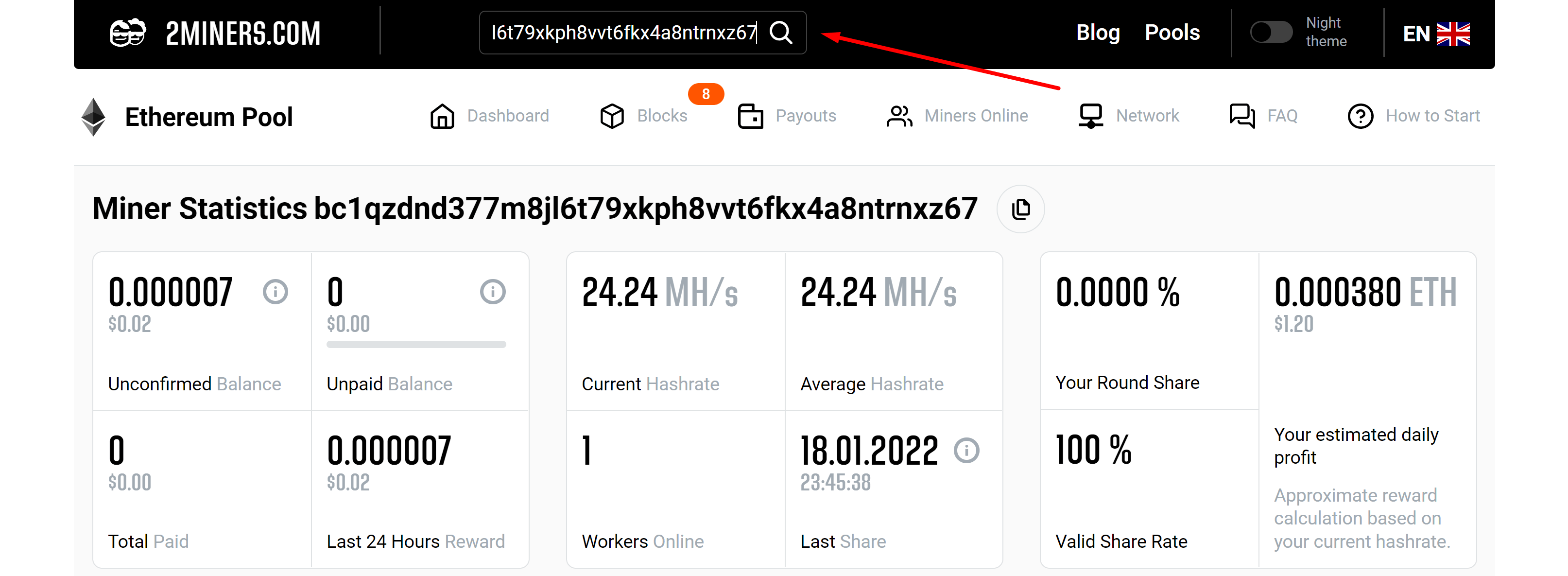Copy miner address with clipboard icon
The height and width of the screenshot is (576, 1568).
coord(1020,209)
